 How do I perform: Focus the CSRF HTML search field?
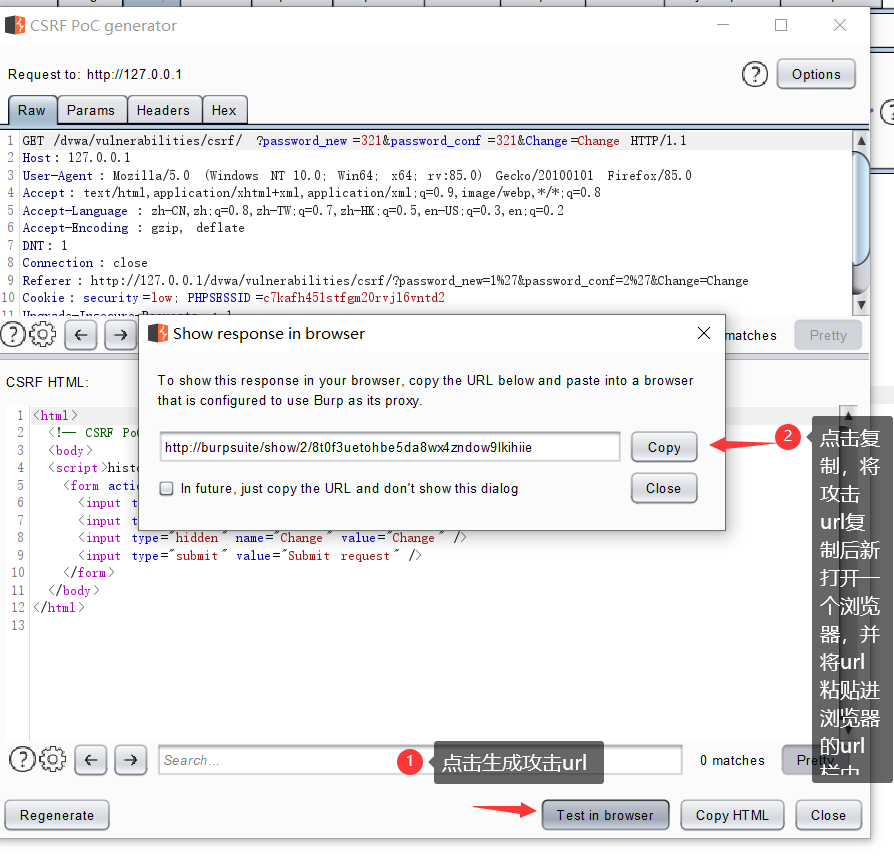[420, 759]
